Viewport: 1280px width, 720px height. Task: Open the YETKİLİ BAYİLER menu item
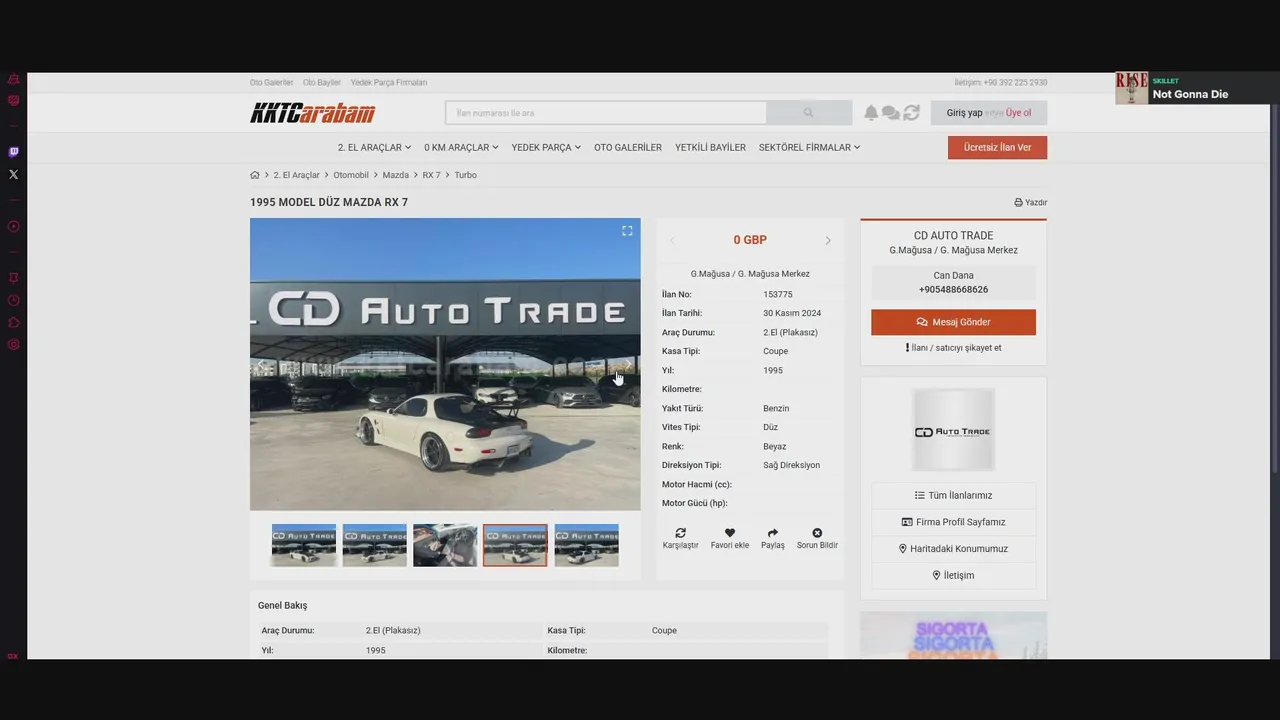point(710,147)
